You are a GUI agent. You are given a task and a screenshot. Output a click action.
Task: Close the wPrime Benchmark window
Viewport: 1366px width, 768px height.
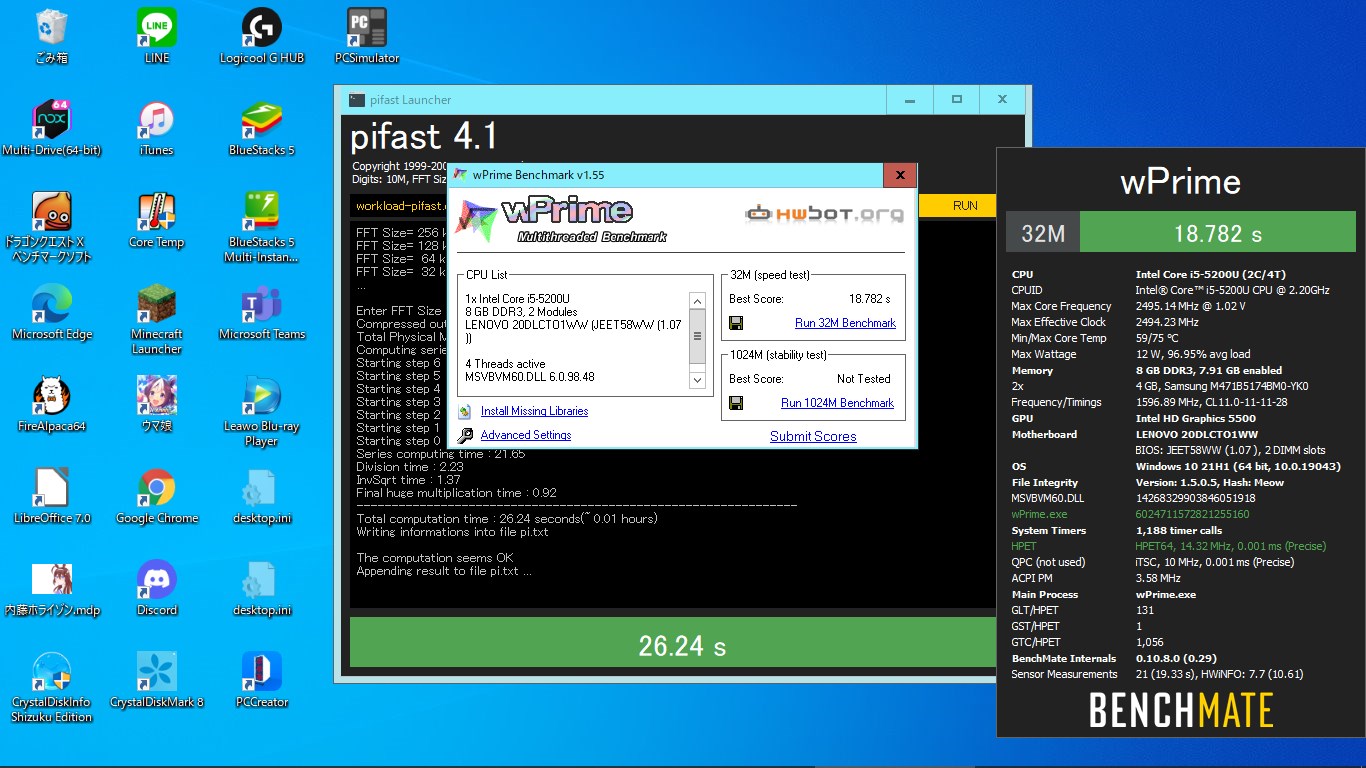click(x=900, y=175)
